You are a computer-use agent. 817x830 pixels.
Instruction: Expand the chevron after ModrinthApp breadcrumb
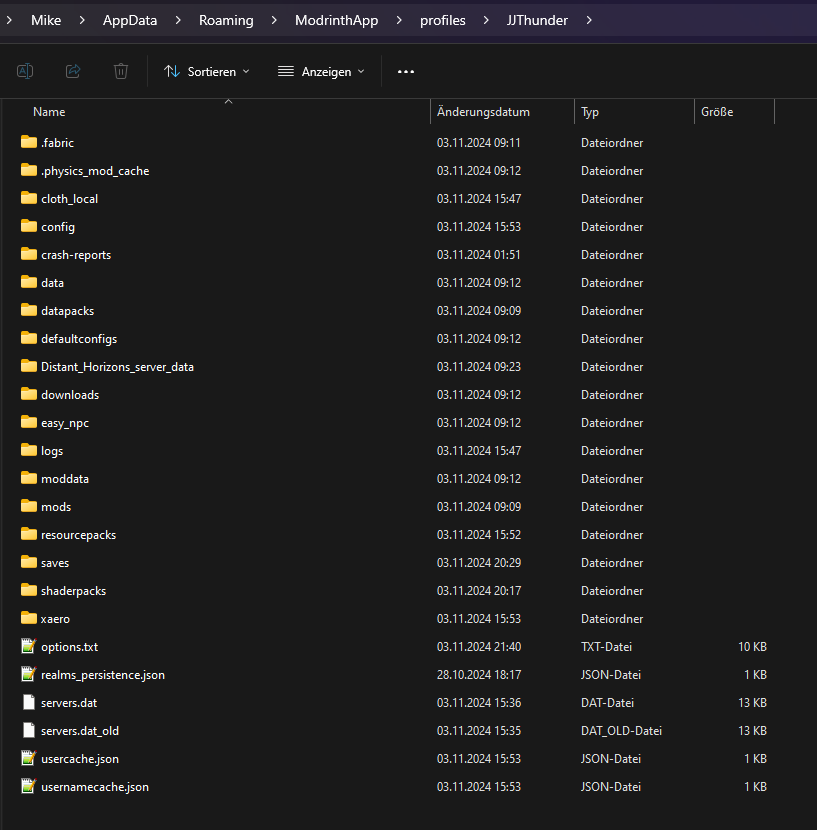(399, 20)
